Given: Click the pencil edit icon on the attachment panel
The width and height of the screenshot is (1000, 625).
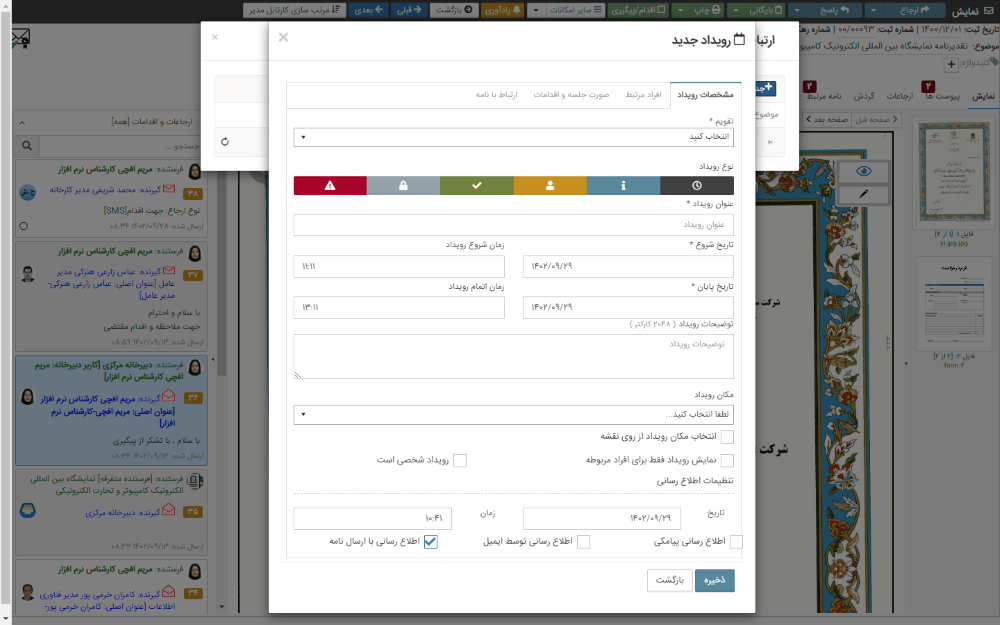Looking at the screenshot, I should point(863,194).
